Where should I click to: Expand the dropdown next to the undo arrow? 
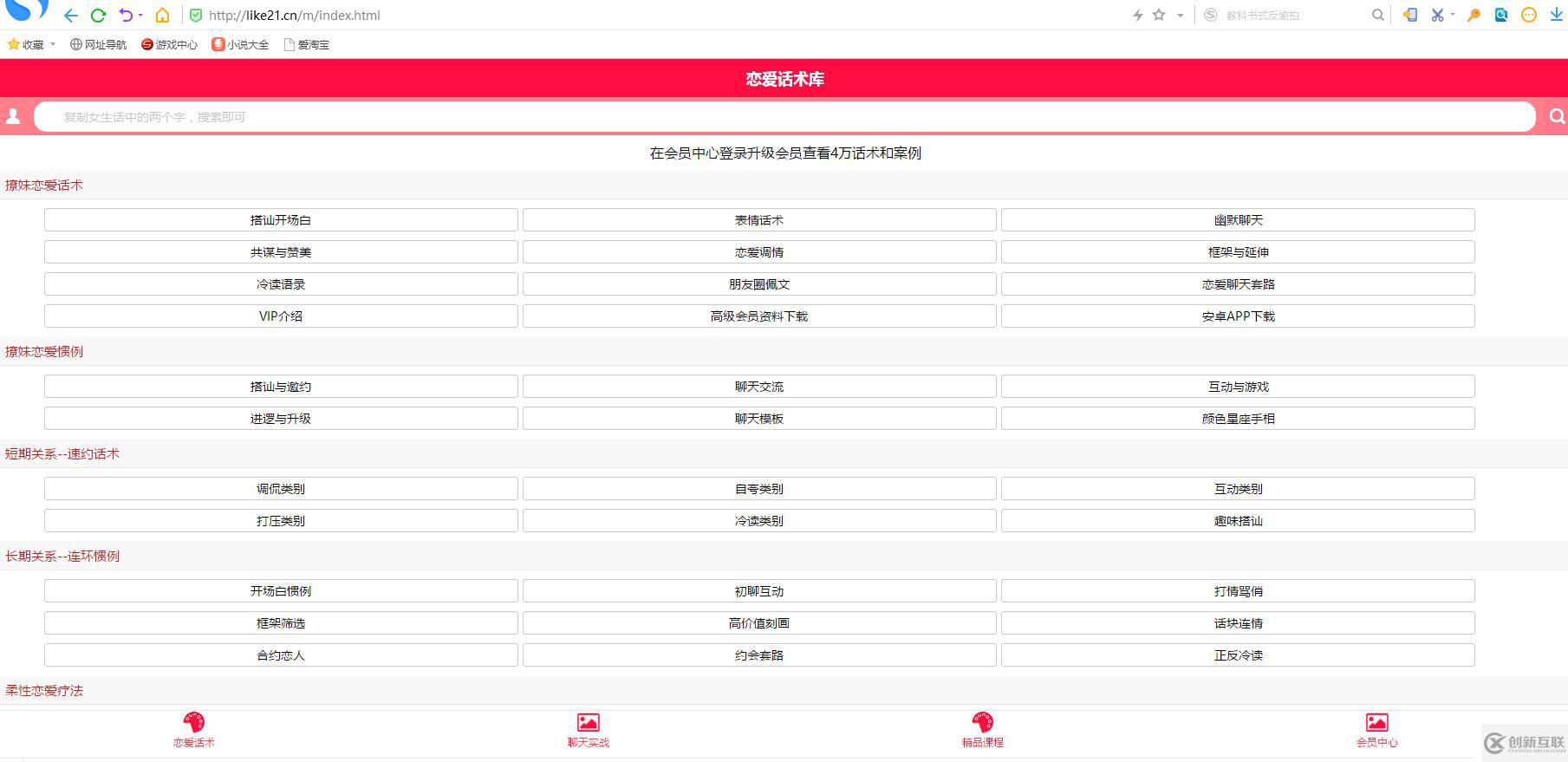(x=140, y=15)
